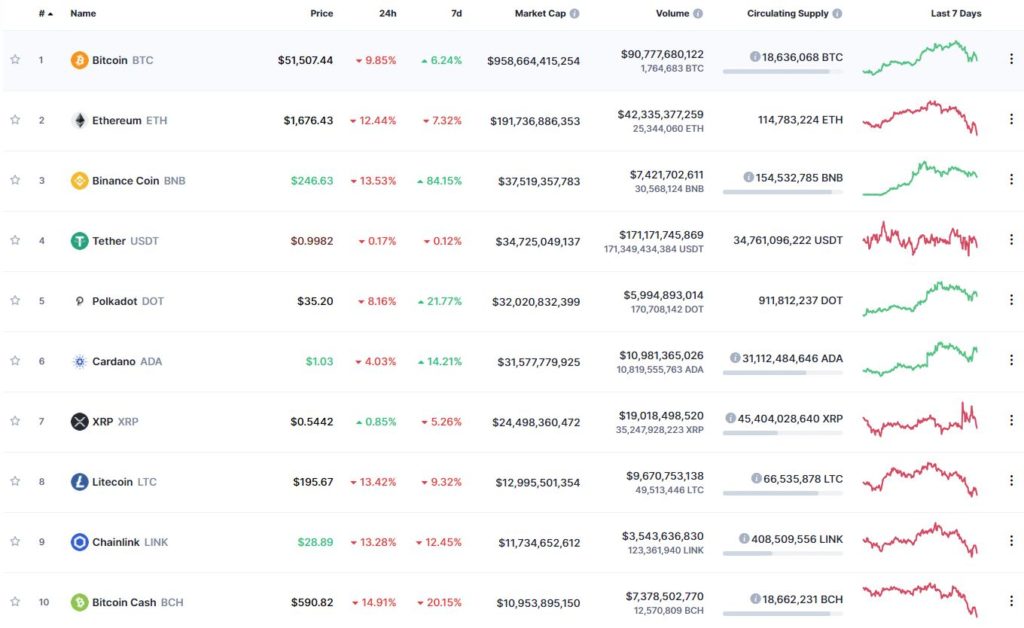Show Market Cap info tooltip icon
The width and height of the screenshot is (1024, 628).
pos(574,13)
